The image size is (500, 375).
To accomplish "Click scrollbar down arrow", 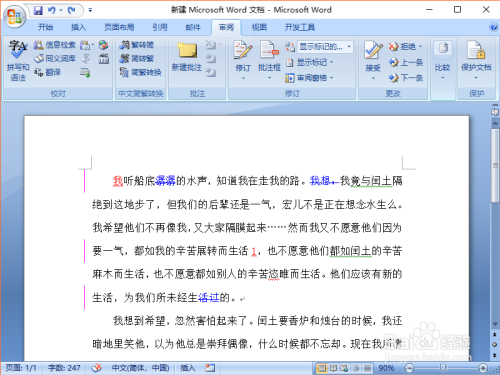I will [495, 324].
